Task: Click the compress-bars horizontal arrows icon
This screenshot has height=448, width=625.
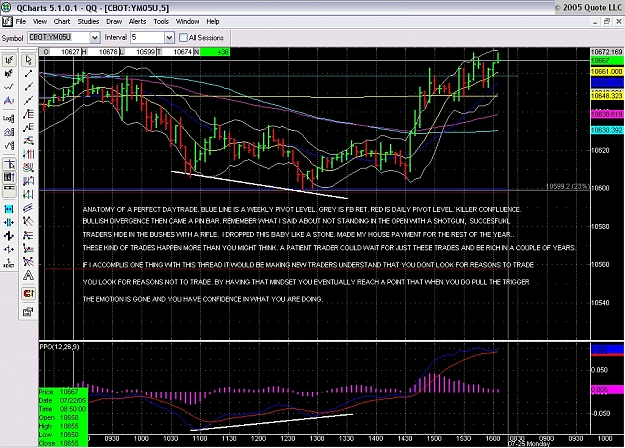Action: (x=9, y=222)
